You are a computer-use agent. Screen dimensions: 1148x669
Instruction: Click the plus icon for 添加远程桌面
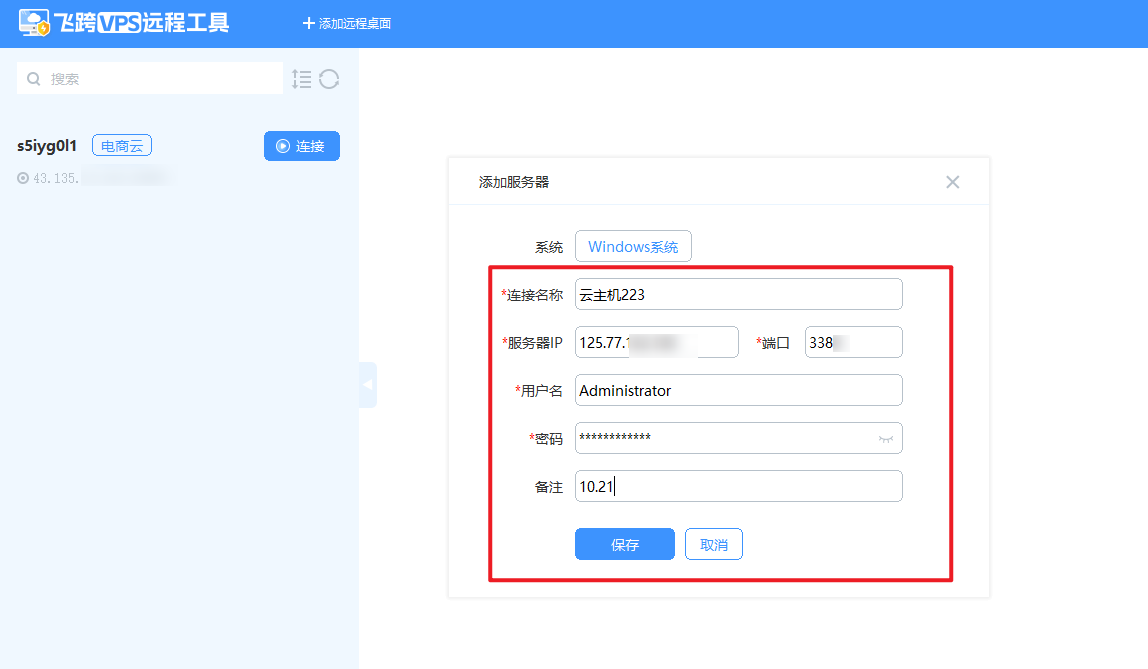point(308,23)
